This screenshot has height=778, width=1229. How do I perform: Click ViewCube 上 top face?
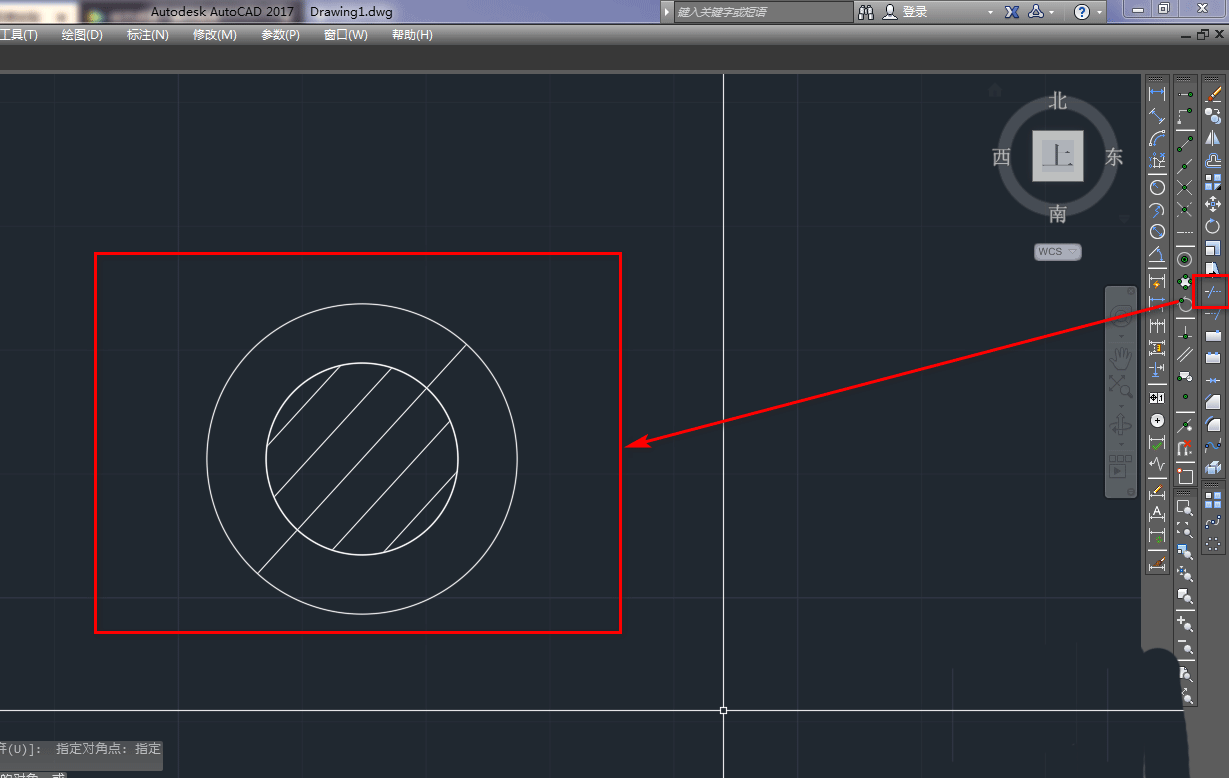click(1058, 155)
